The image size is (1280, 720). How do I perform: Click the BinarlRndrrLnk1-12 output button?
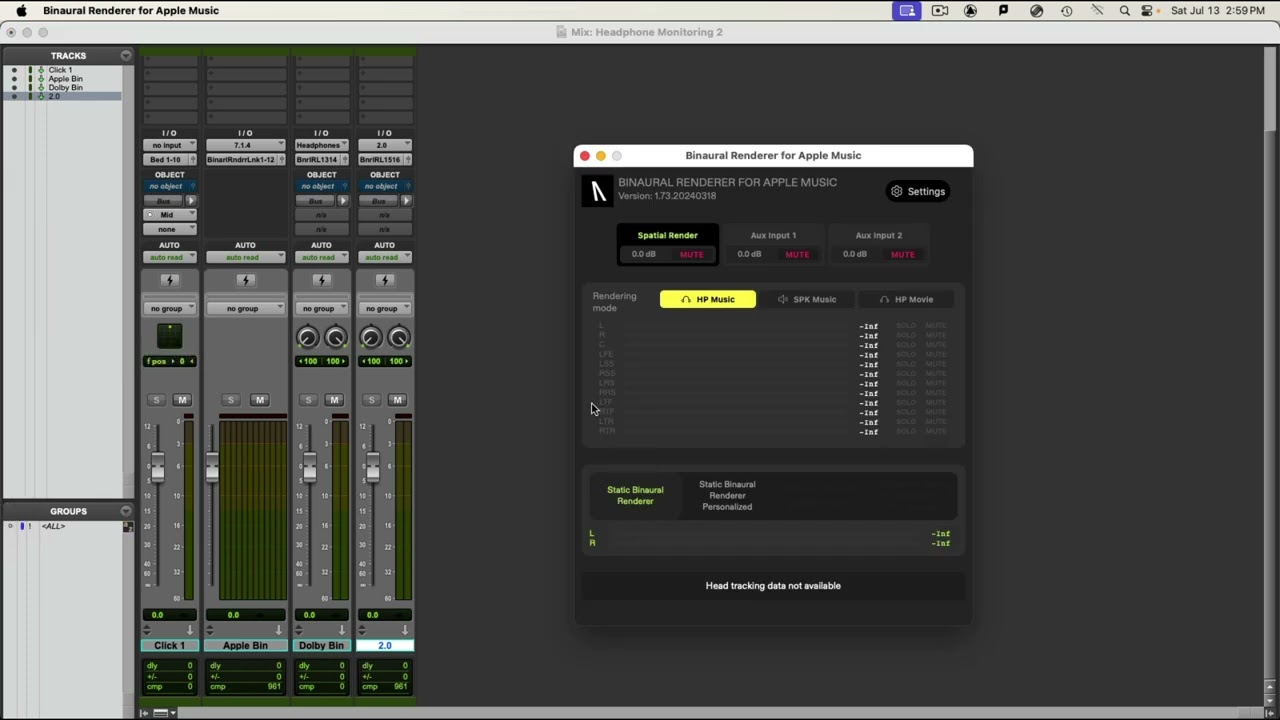[x=245, y=160]
